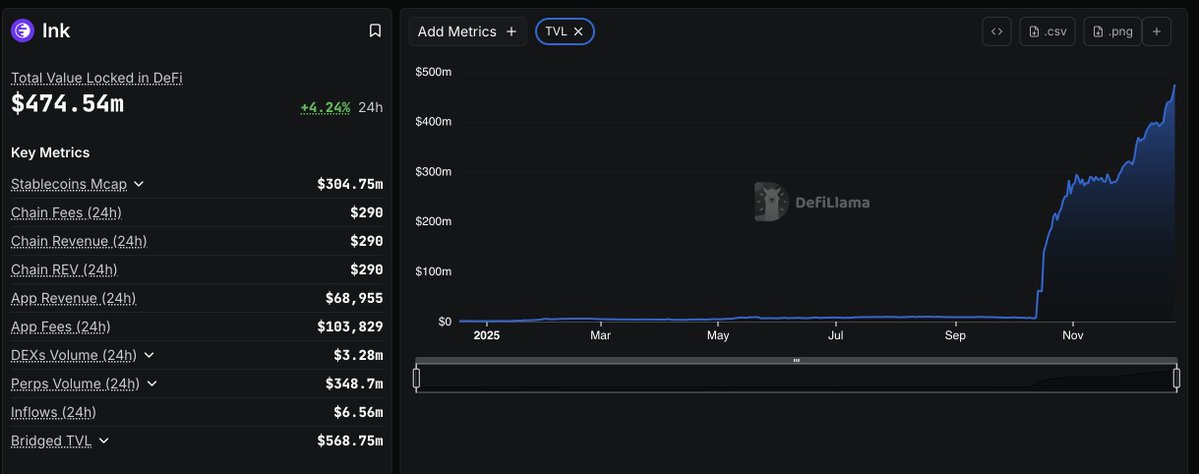1199x474 pixels.
Task: Click the Inflows (24h) label
Action: click(x=54, y=412)
